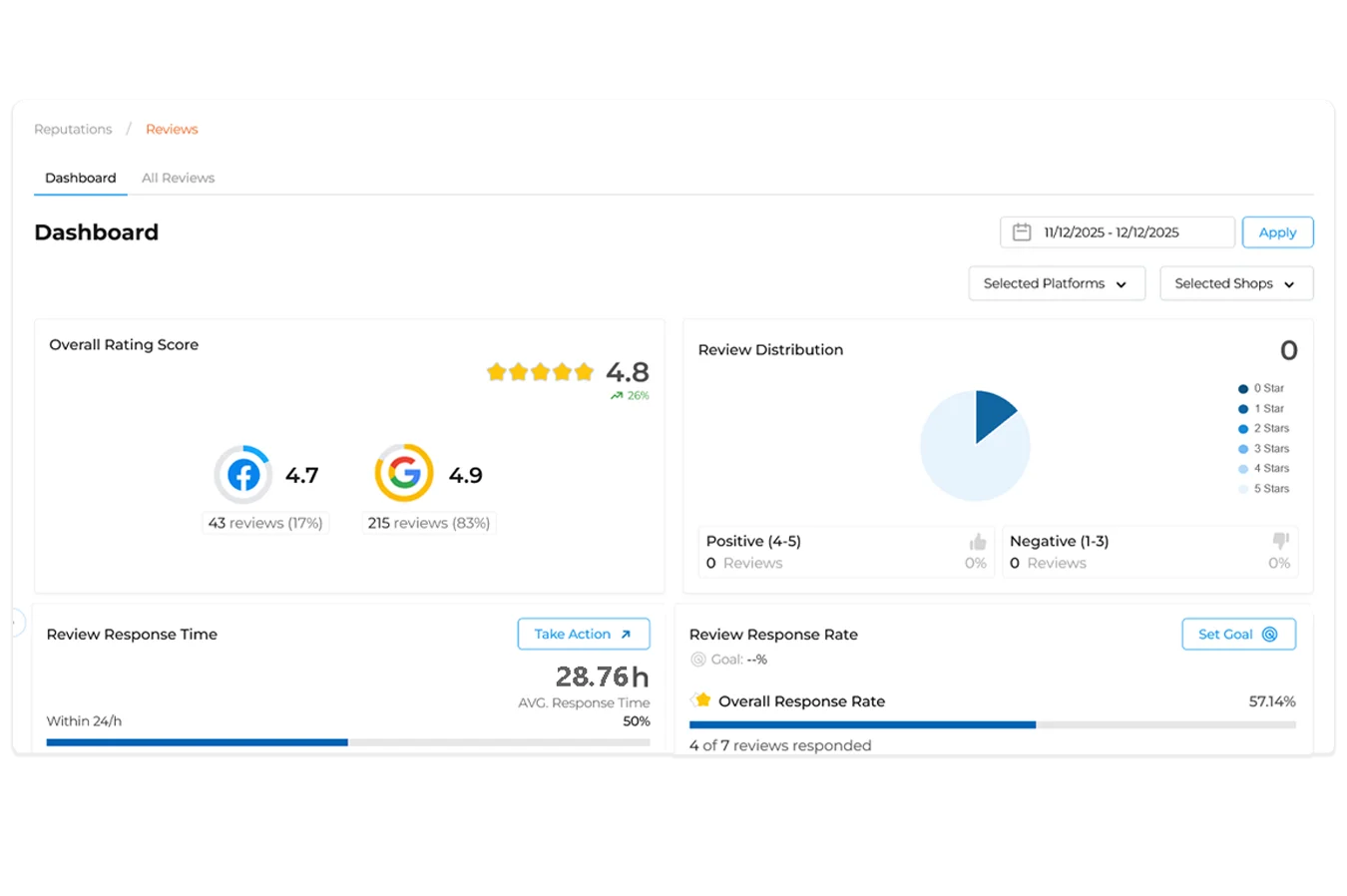Toggle the 5 Stars legend item

tap(1263, 489)
